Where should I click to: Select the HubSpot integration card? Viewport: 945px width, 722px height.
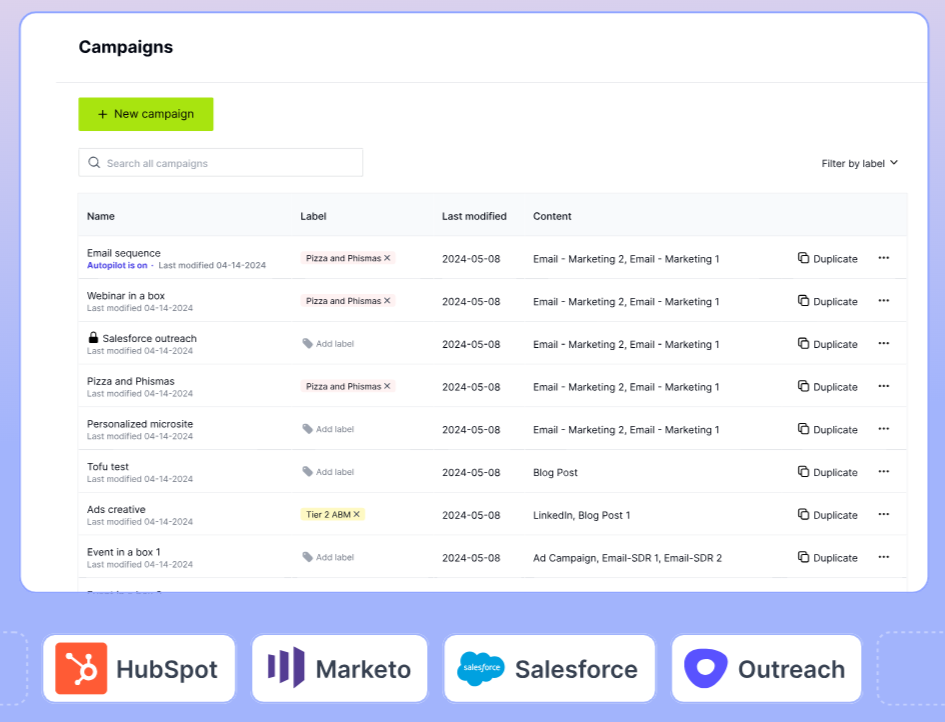139,668
